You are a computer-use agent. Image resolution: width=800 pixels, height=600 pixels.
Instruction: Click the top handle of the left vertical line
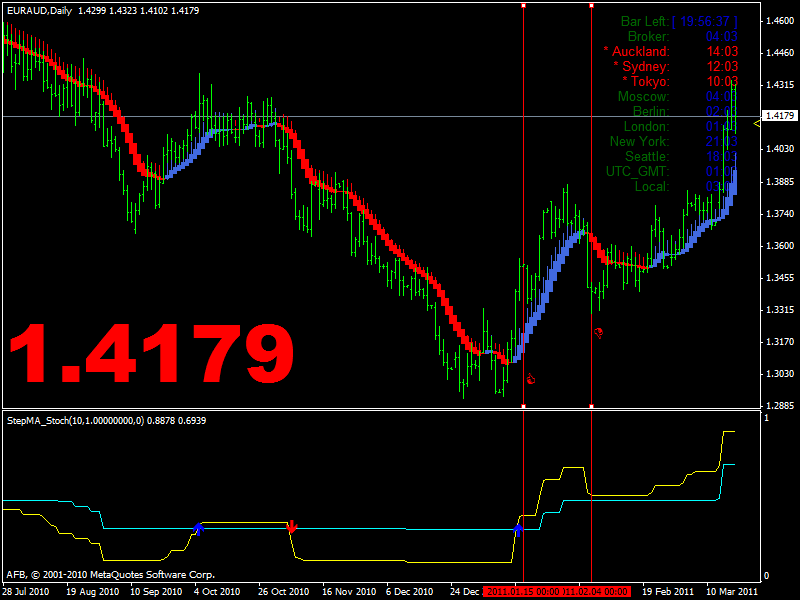tap(523, 5)
